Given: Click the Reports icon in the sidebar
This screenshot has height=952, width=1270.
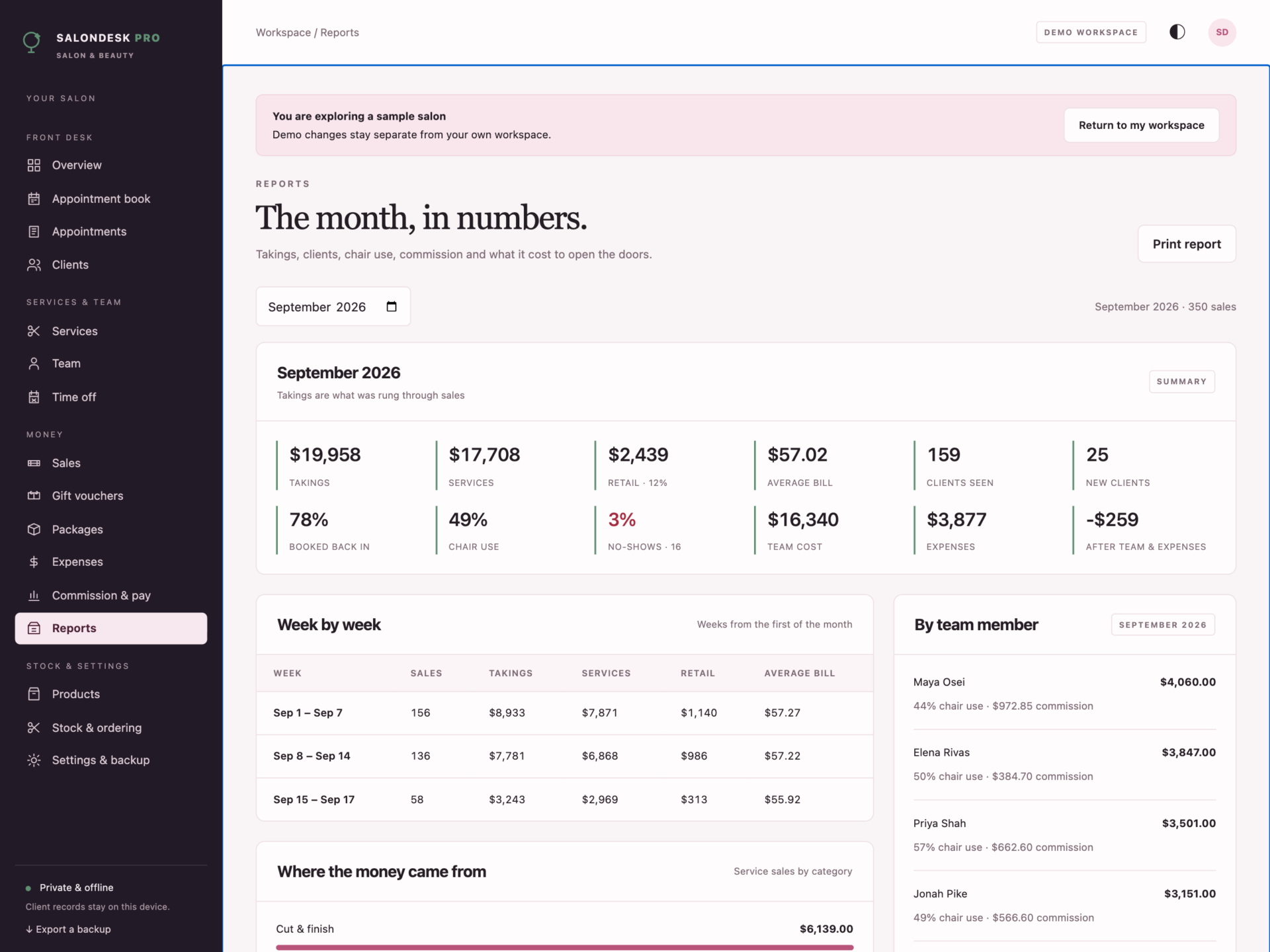Looking at the screenshot, I should tap(34, 628).
